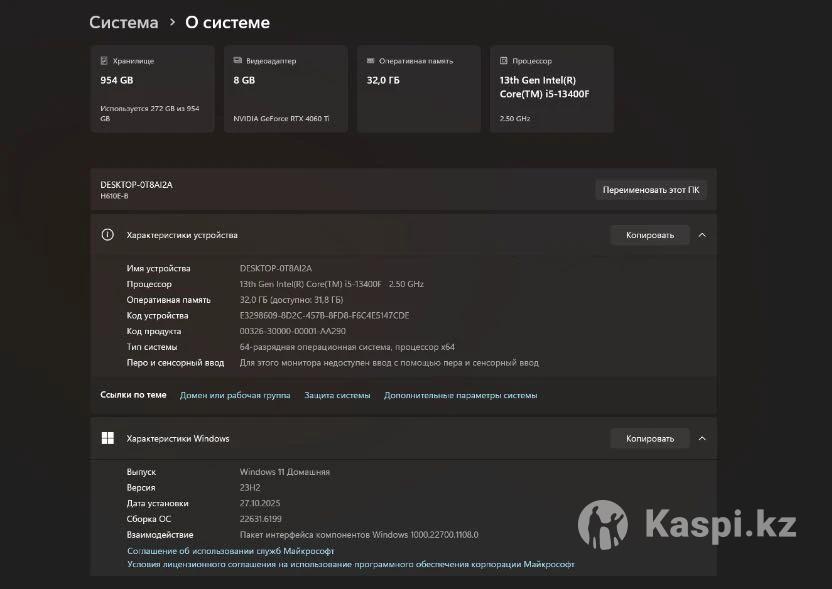Image resolution: width=832 pixels, height=589 pixels.
Task: Go back to Система in breadcrumb
Action: [123, 22]
